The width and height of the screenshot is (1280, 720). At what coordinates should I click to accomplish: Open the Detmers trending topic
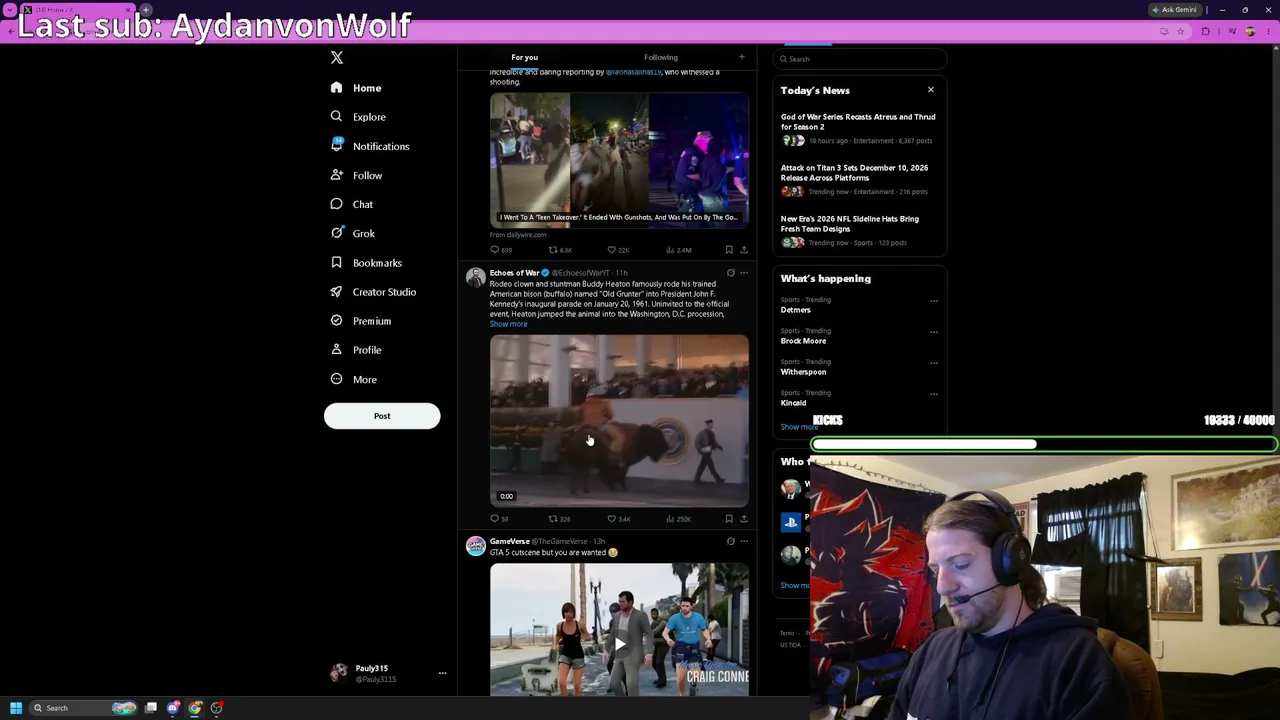point(796,310)
